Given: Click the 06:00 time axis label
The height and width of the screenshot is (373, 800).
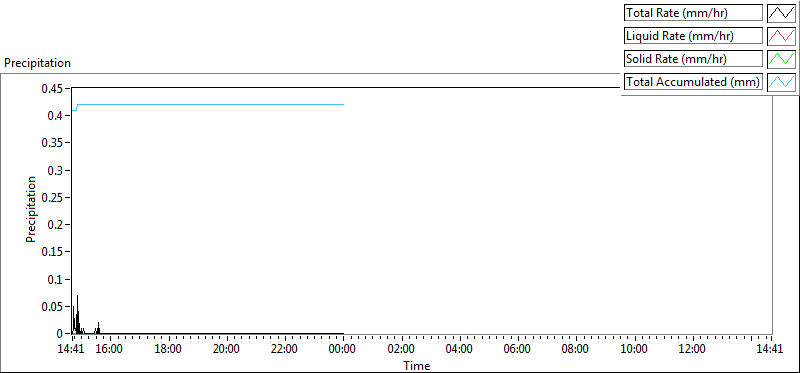Looking at the screenshot, I should 517,350.
